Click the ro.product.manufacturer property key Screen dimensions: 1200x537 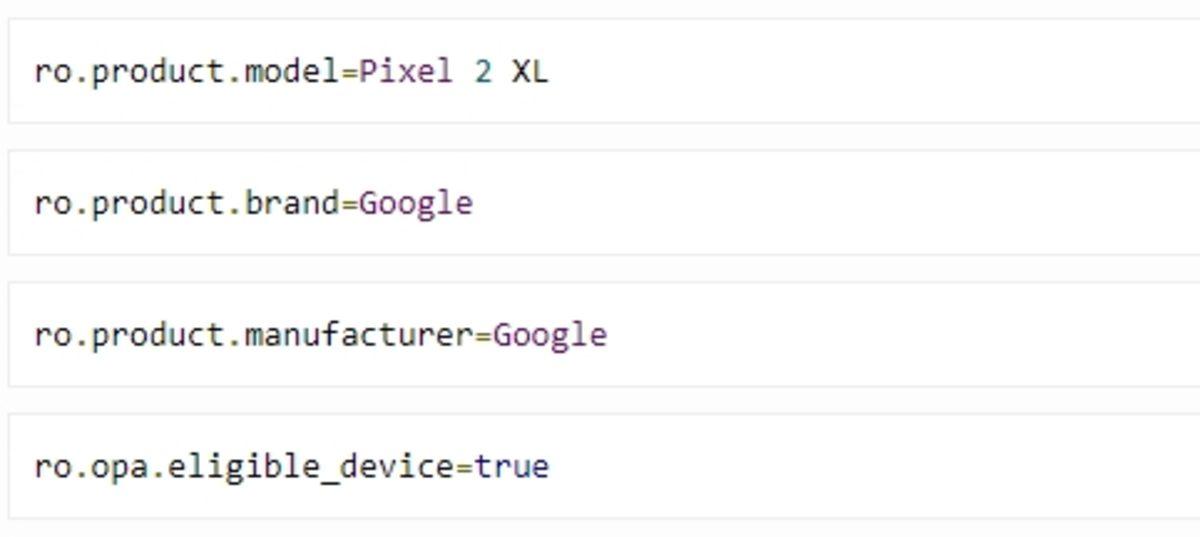click(x=253, y=334)
